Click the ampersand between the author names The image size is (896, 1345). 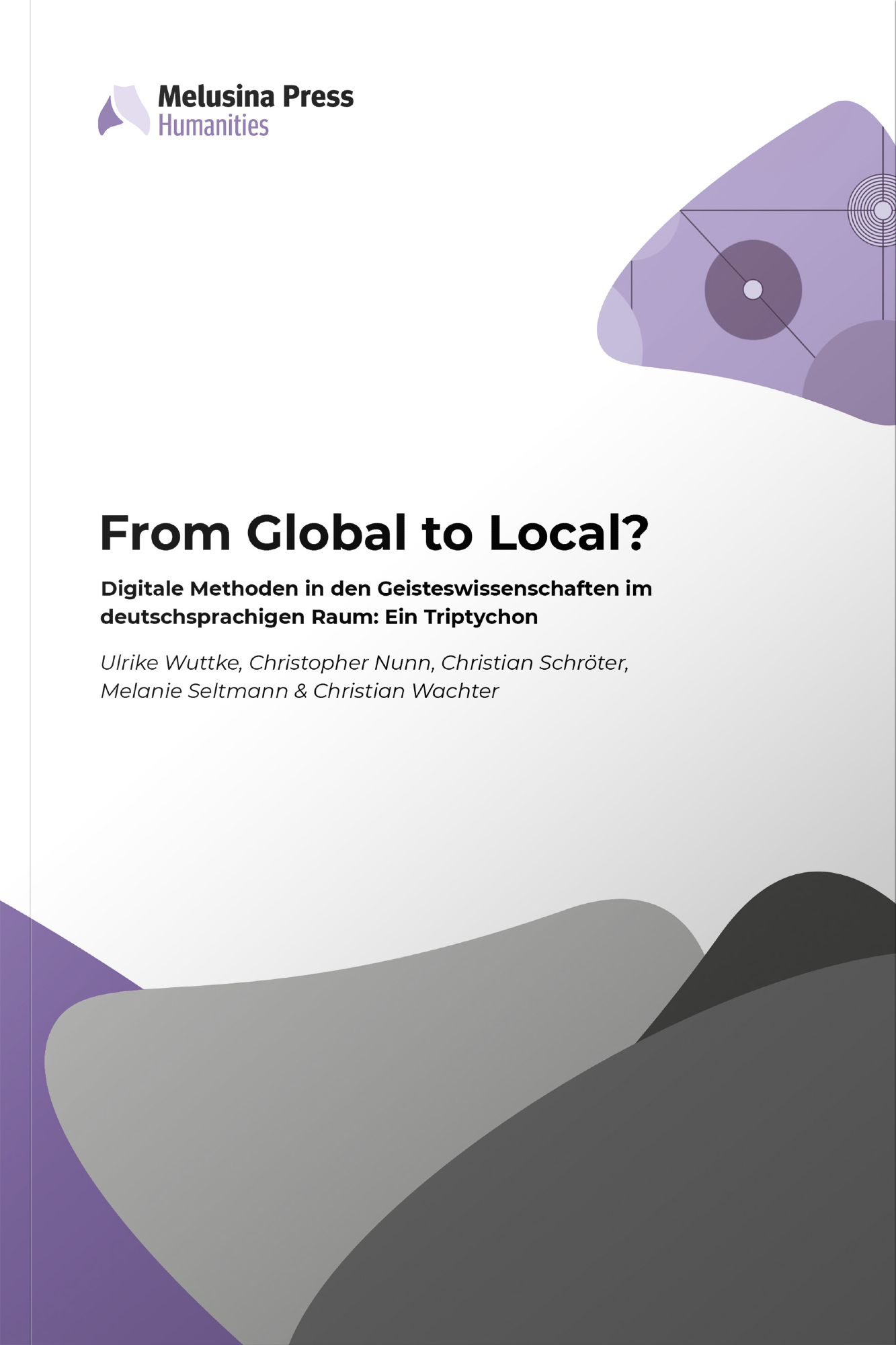(300, 691)
